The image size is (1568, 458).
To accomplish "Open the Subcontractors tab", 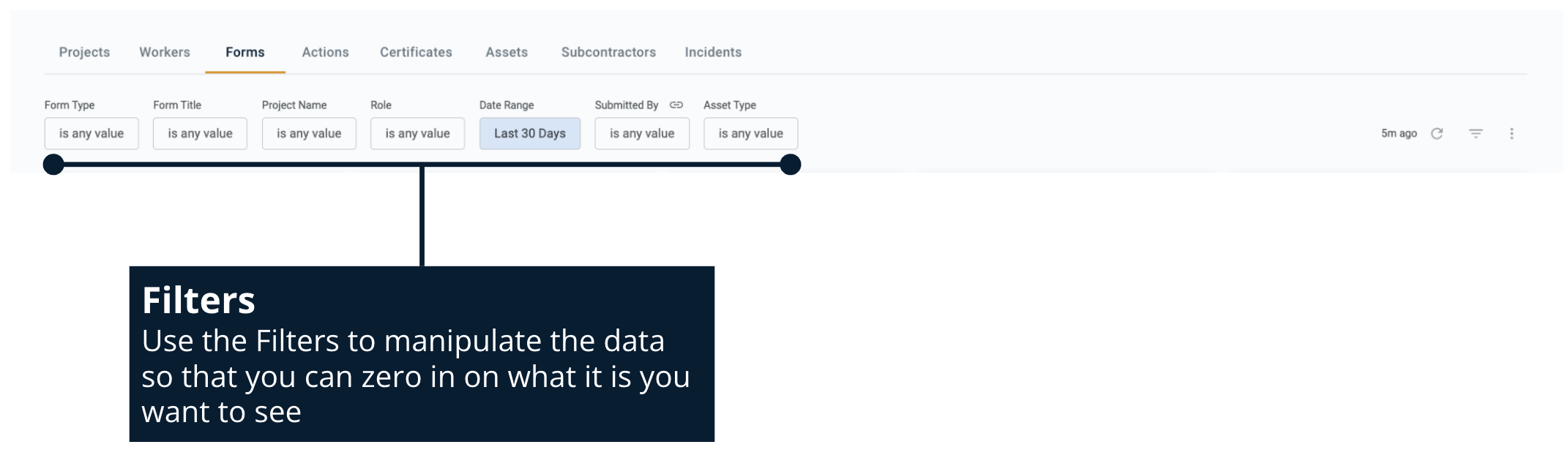I will click(x=608, y=52).
